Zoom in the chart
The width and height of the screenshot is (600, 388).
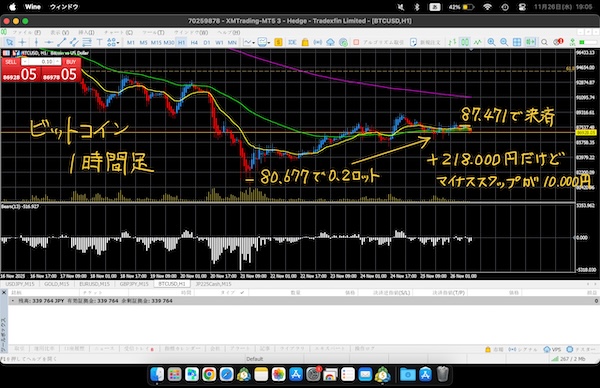click(491, 42)
